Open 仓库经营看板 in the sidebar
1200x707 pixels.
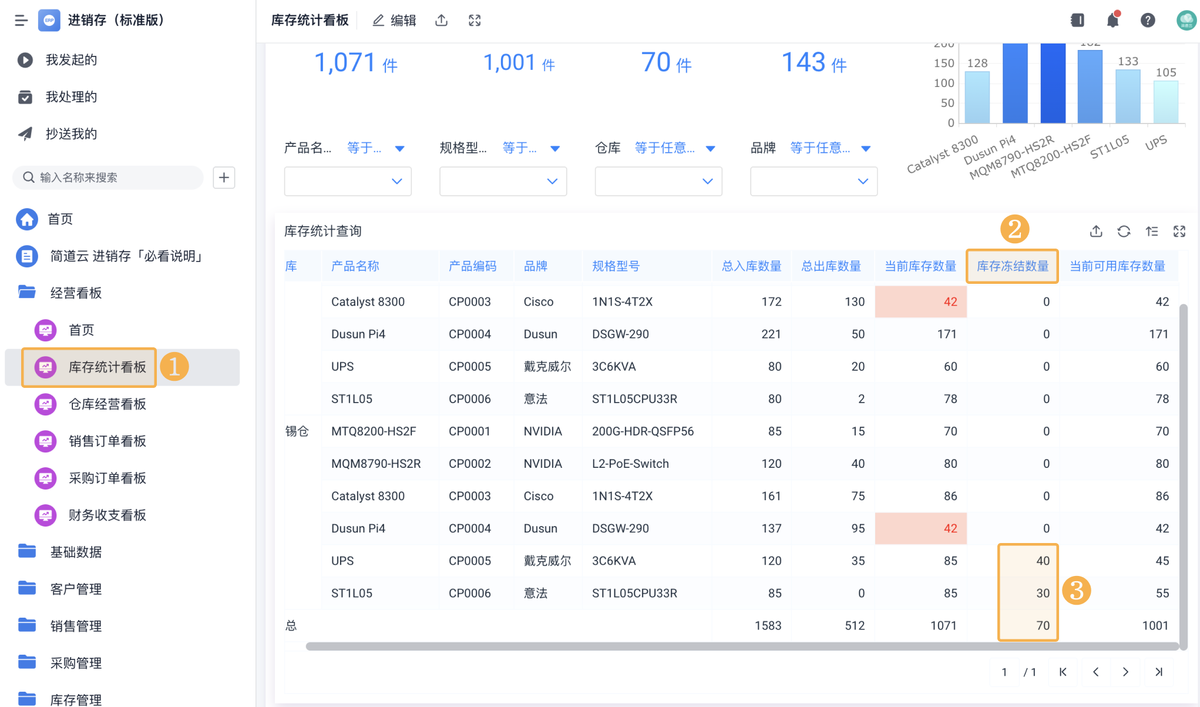[107, 404]
